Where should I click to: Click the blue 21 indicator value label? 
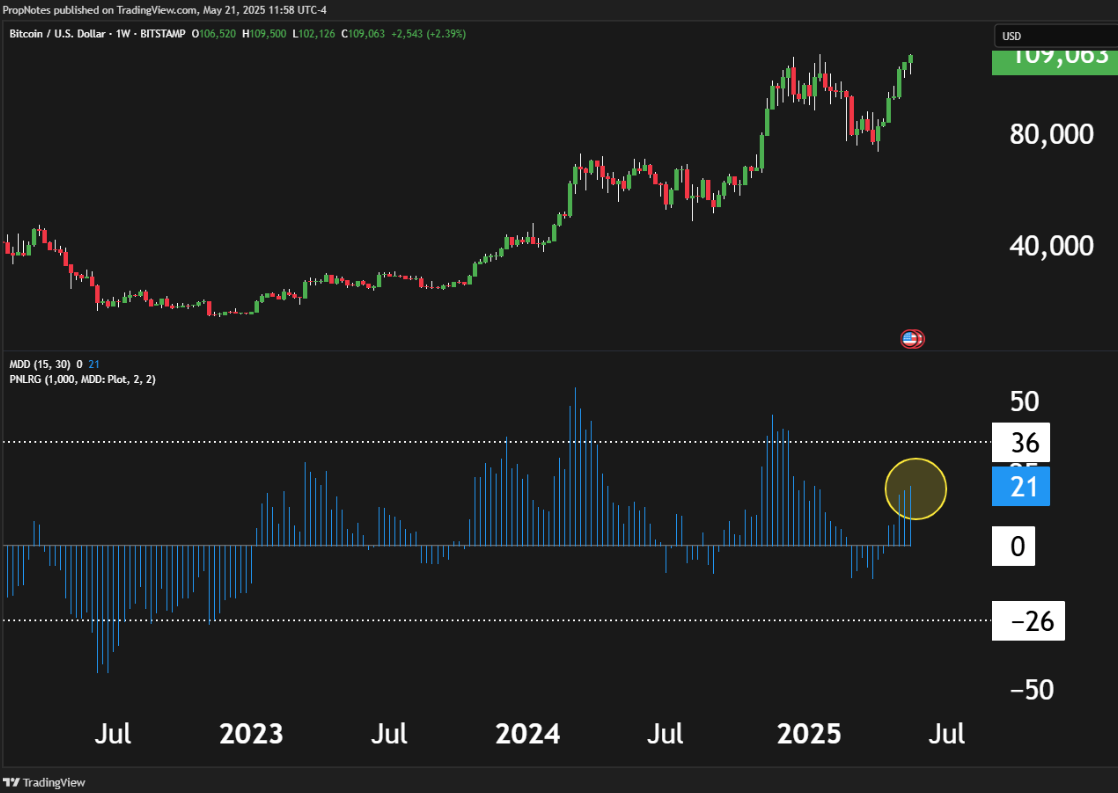click(1020, 487)
